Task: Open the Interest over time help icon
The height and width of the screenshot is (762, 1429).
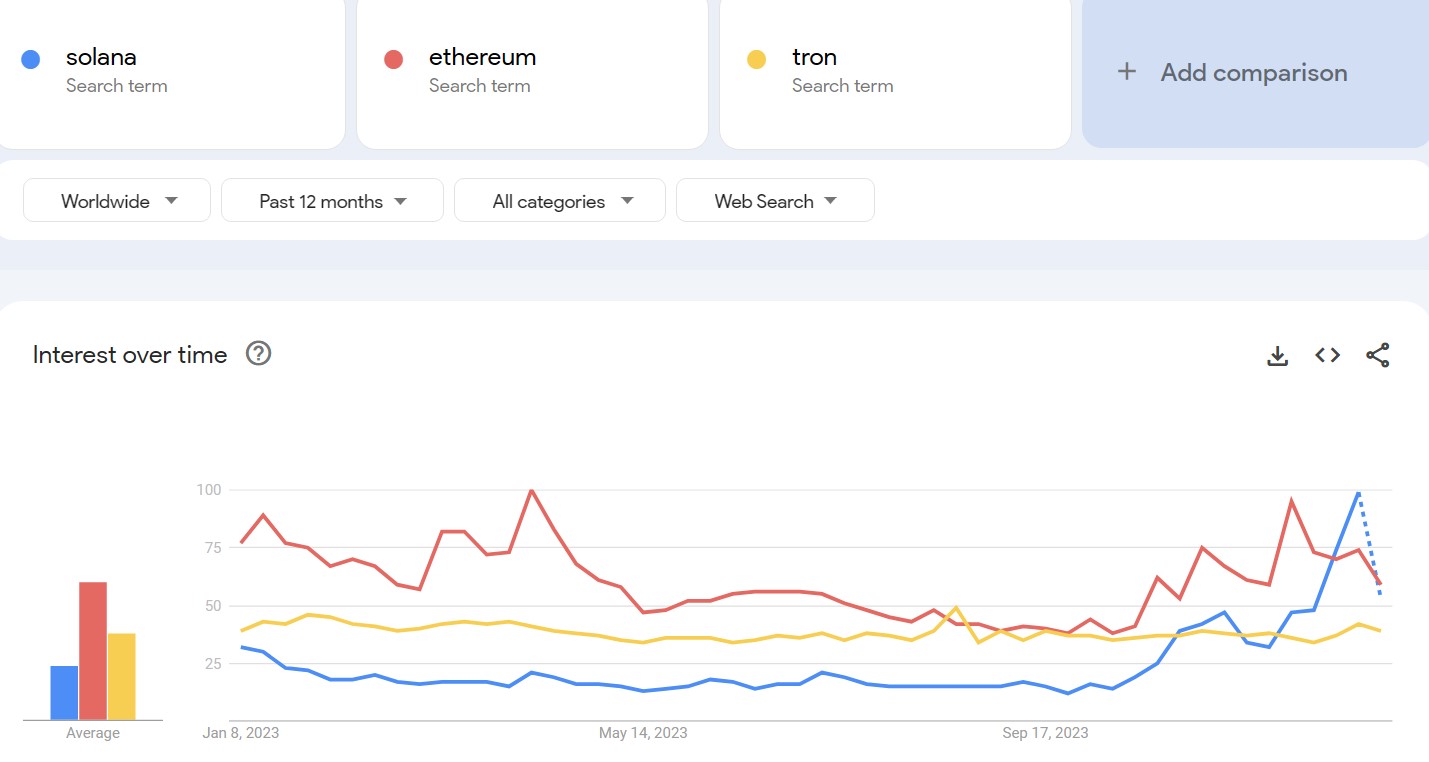Action: 259,353
